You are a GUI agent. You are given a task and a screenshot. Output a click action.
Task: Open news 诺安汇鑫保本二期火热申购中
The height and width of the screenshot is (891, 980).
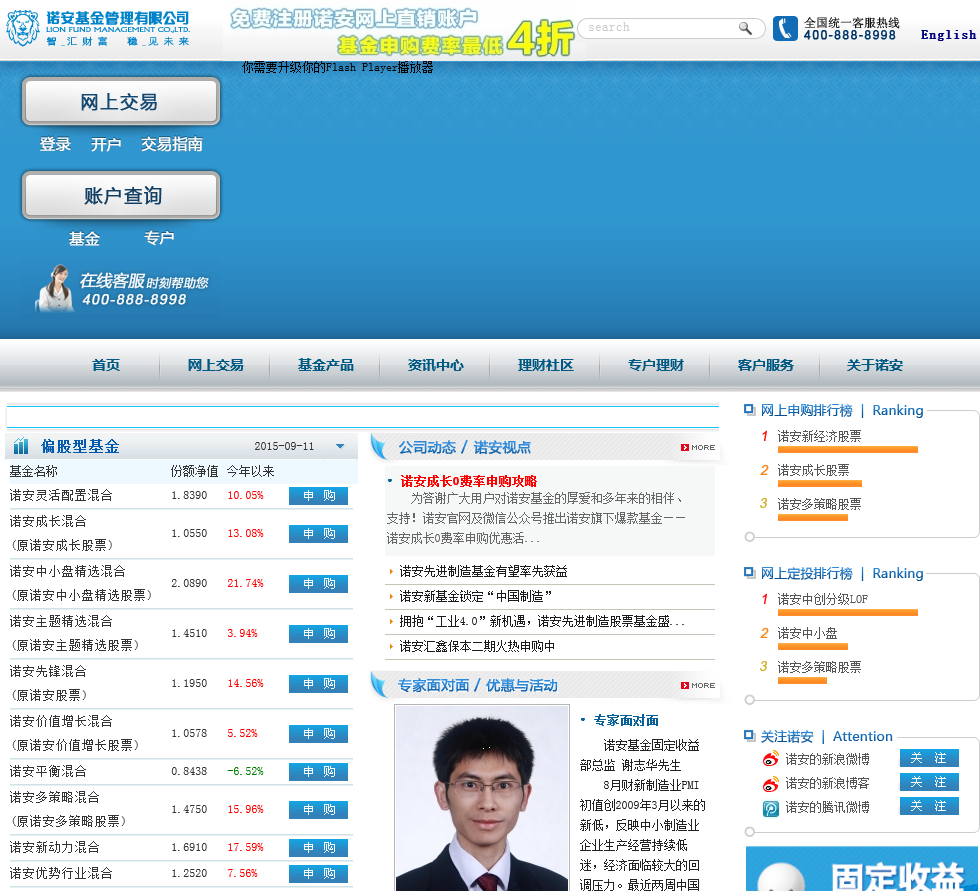pyautogui.click(x=477, y=646)
